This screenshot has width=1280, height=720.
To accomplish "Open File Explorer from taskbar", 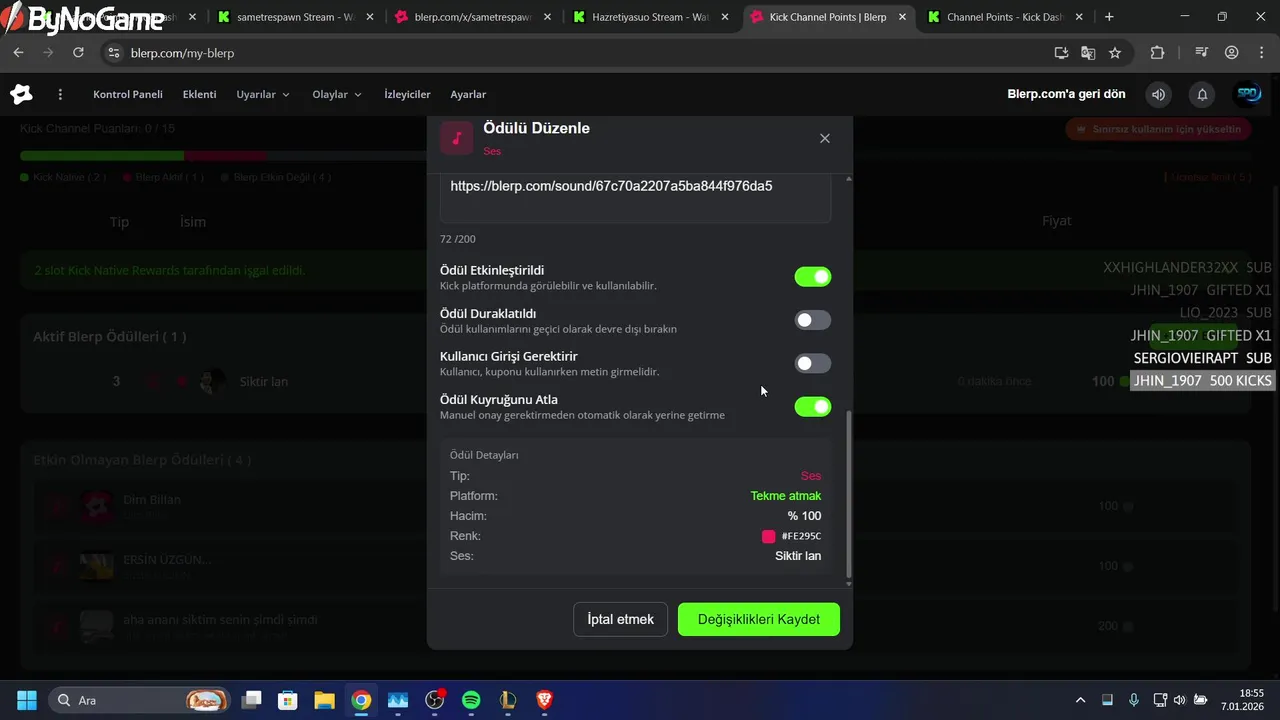I will click(324, 700).
